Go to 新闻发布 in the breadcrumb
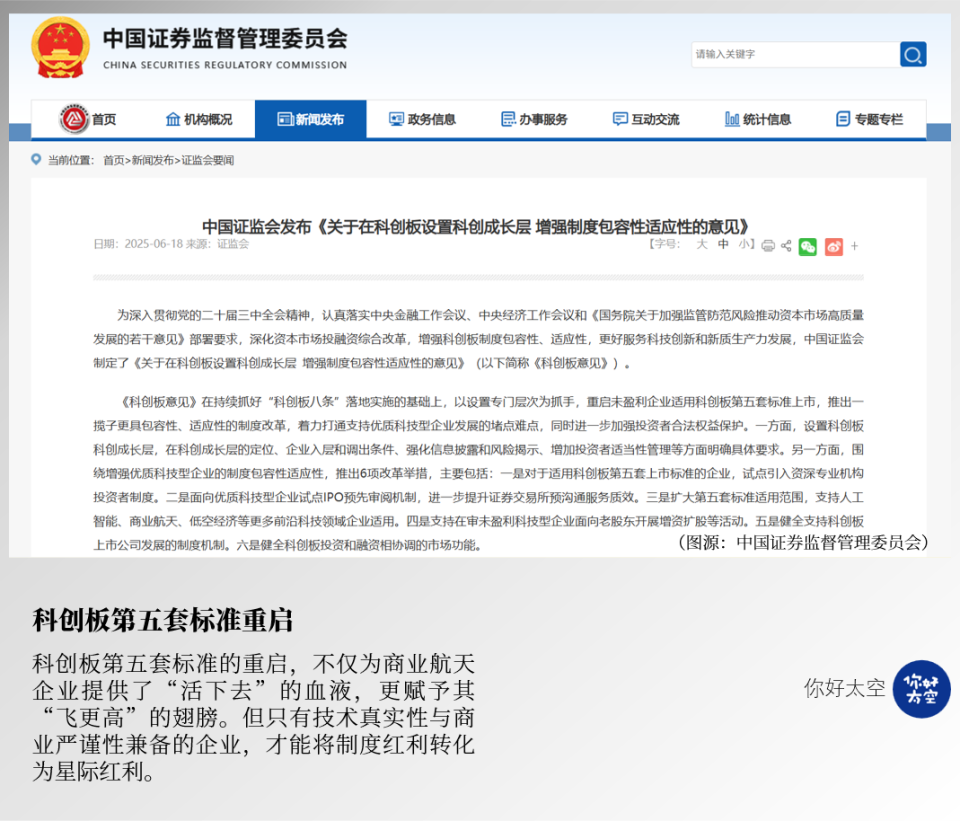Screen dimensions: 960x821 pos(152,160)
